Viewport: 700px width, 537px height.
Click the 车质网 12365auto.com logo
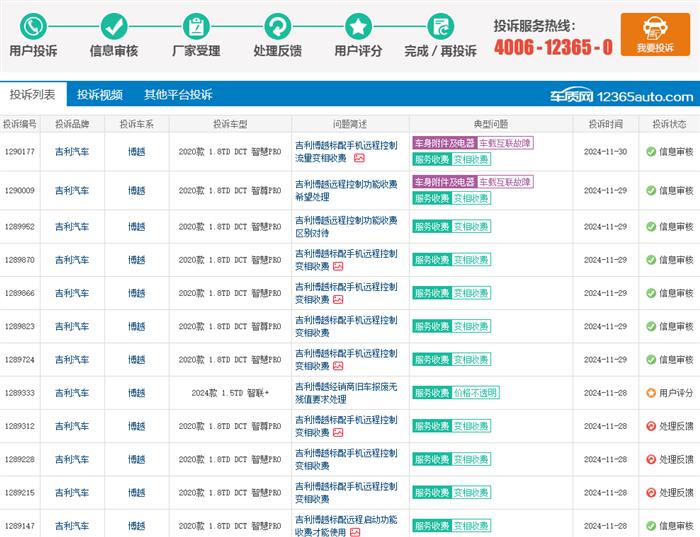click(x=621, y=96)
